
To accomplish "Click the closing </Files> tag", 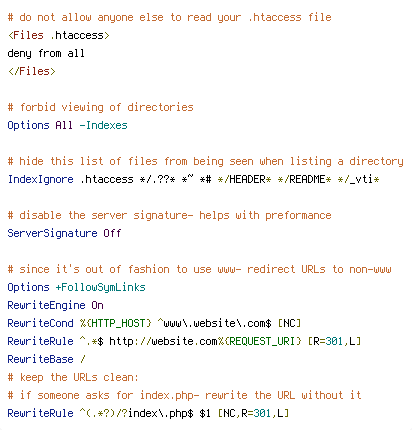I will coord(32,71).
